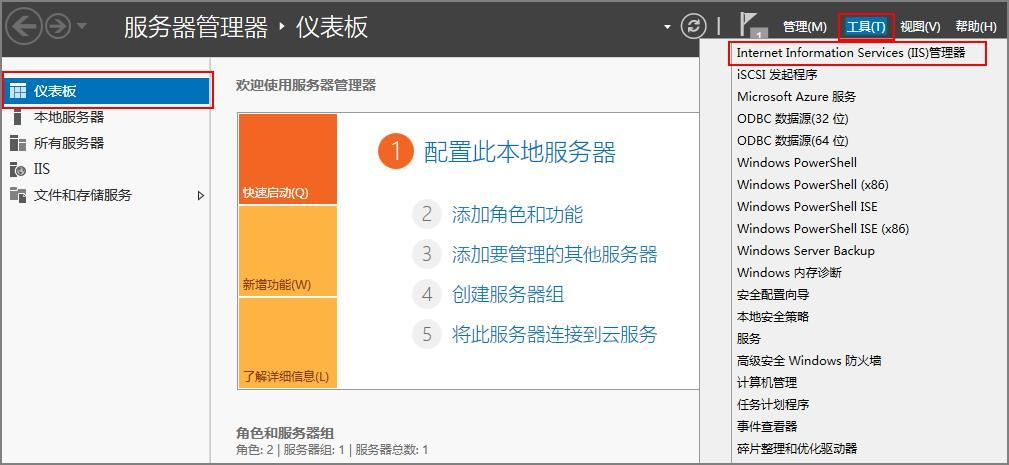Viewport: 1009px width, 465px height.
Task: Select Internet Information Services (IIS)管理器
Action: [x=850, y=53]
